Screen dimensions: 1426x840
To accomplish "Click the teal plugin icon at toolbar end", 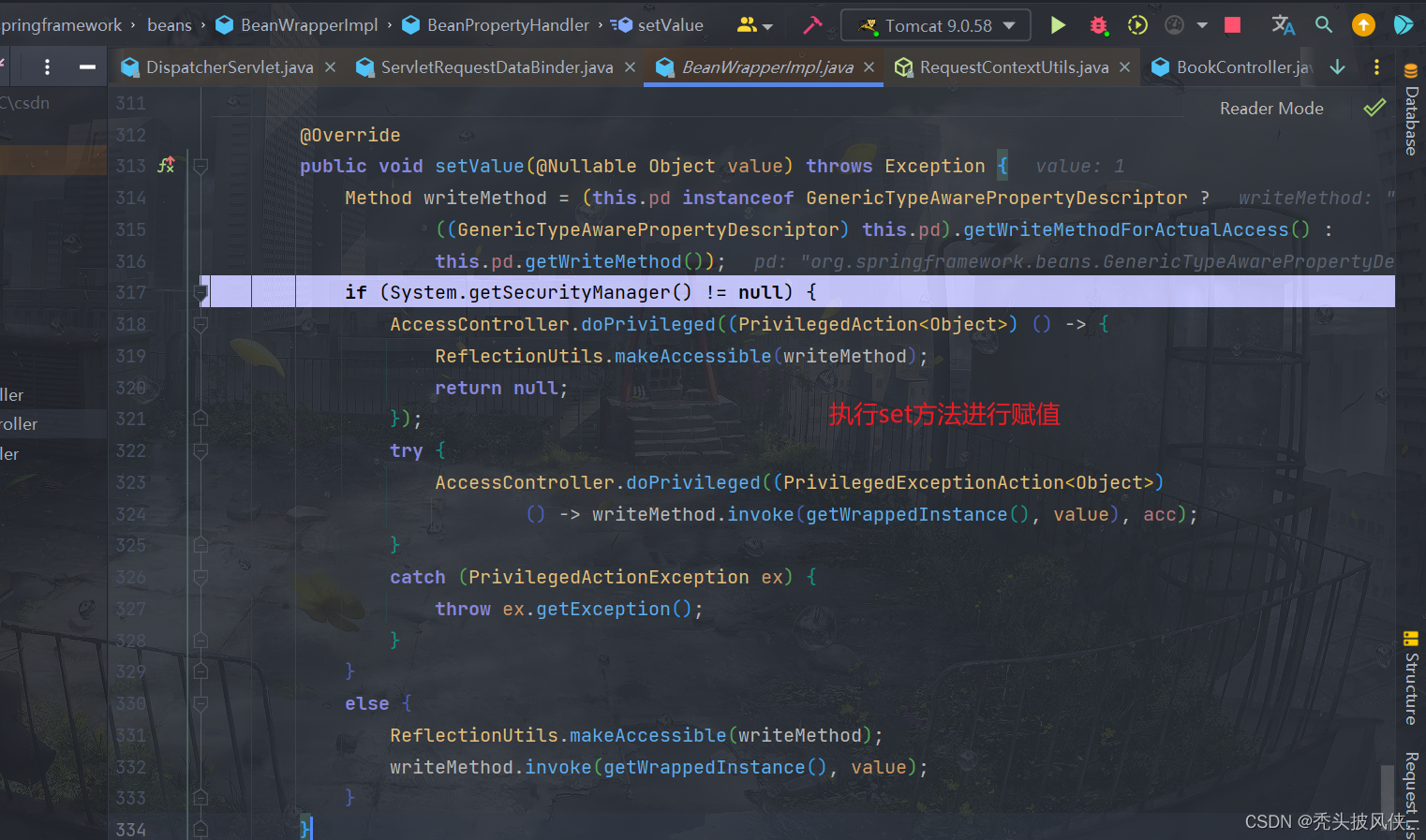I will pos(1404,25).
